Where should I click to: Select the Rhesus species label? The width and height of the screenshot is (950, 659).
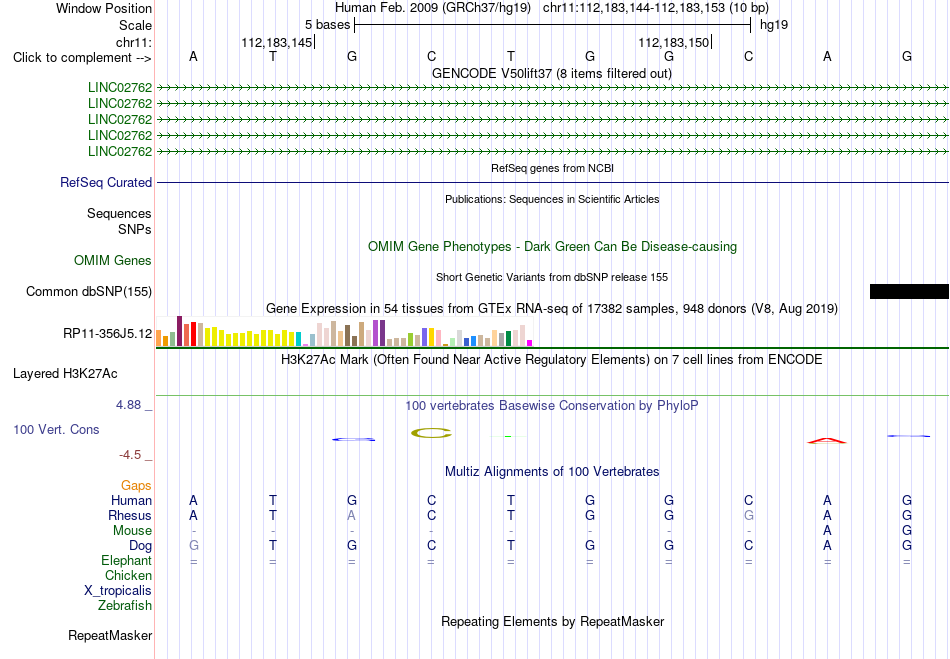(x=130, y=515)
